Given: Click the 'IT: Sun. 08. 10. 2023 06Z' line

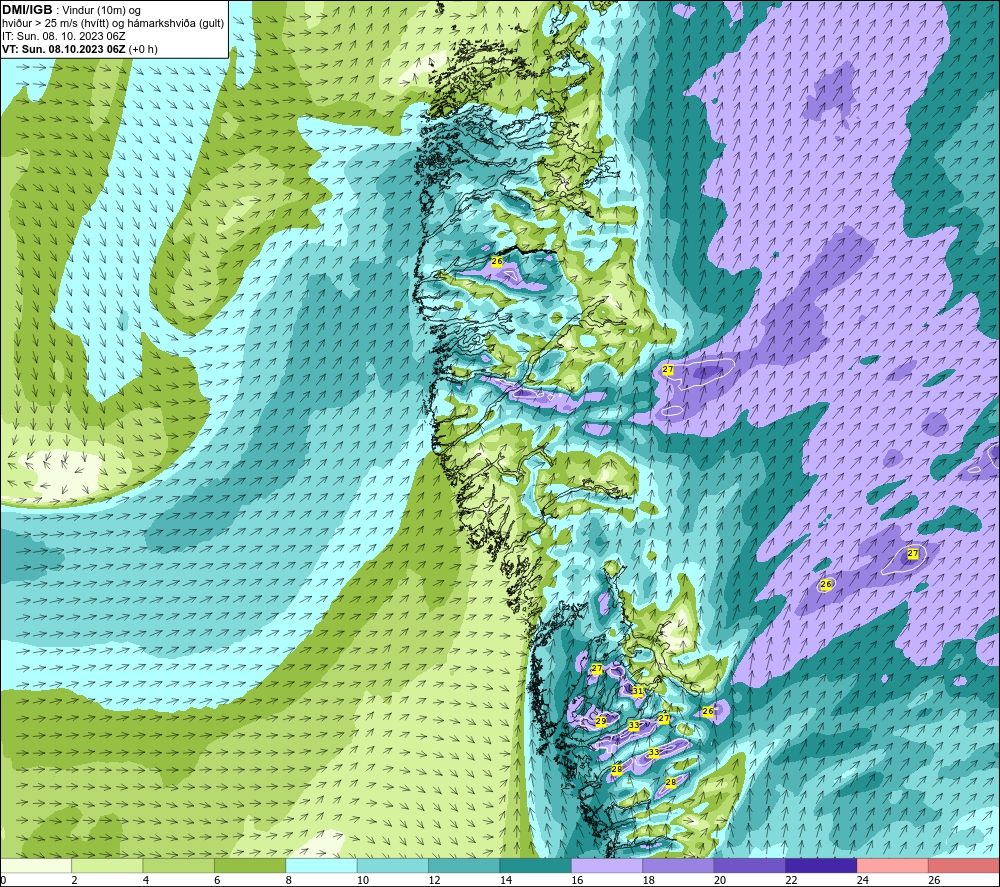Looking at the screenshot, I should coord(64,36).
